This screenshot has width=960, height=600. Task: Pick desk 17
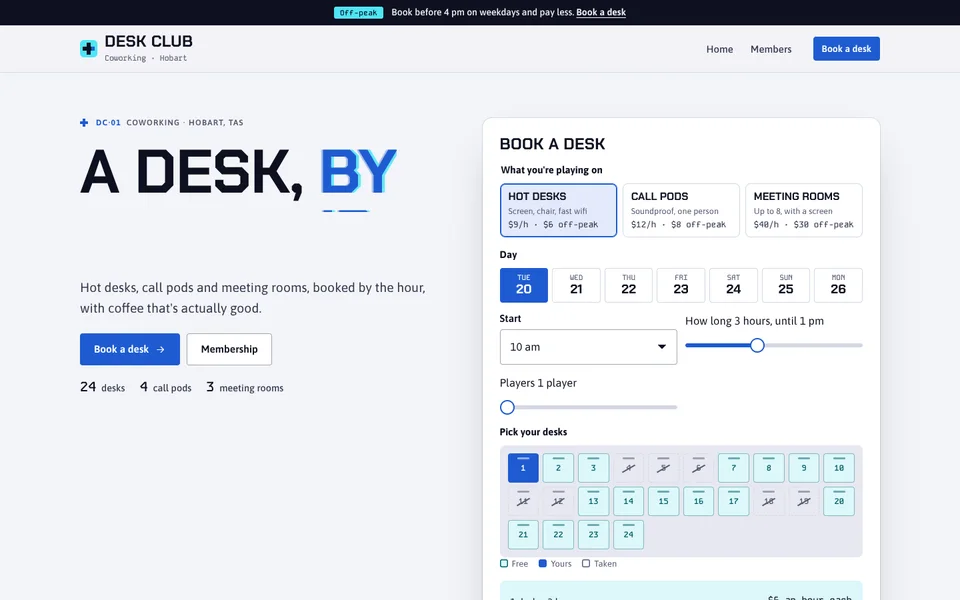pos(733,501)
